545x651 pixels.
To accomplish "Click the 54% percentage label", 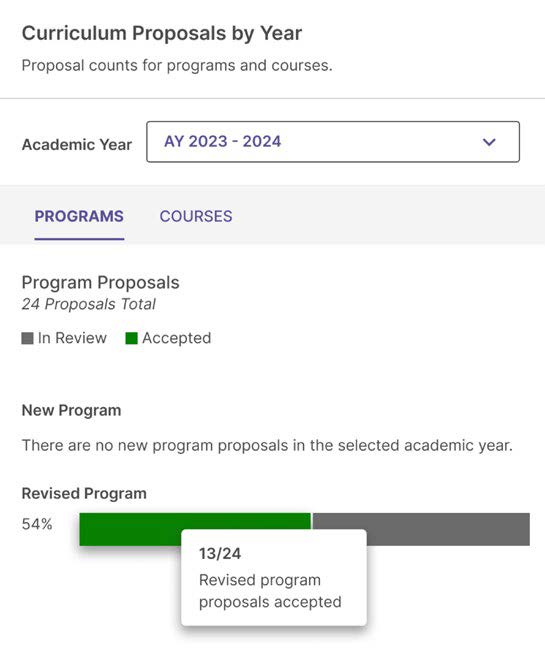I will point(37,524).
